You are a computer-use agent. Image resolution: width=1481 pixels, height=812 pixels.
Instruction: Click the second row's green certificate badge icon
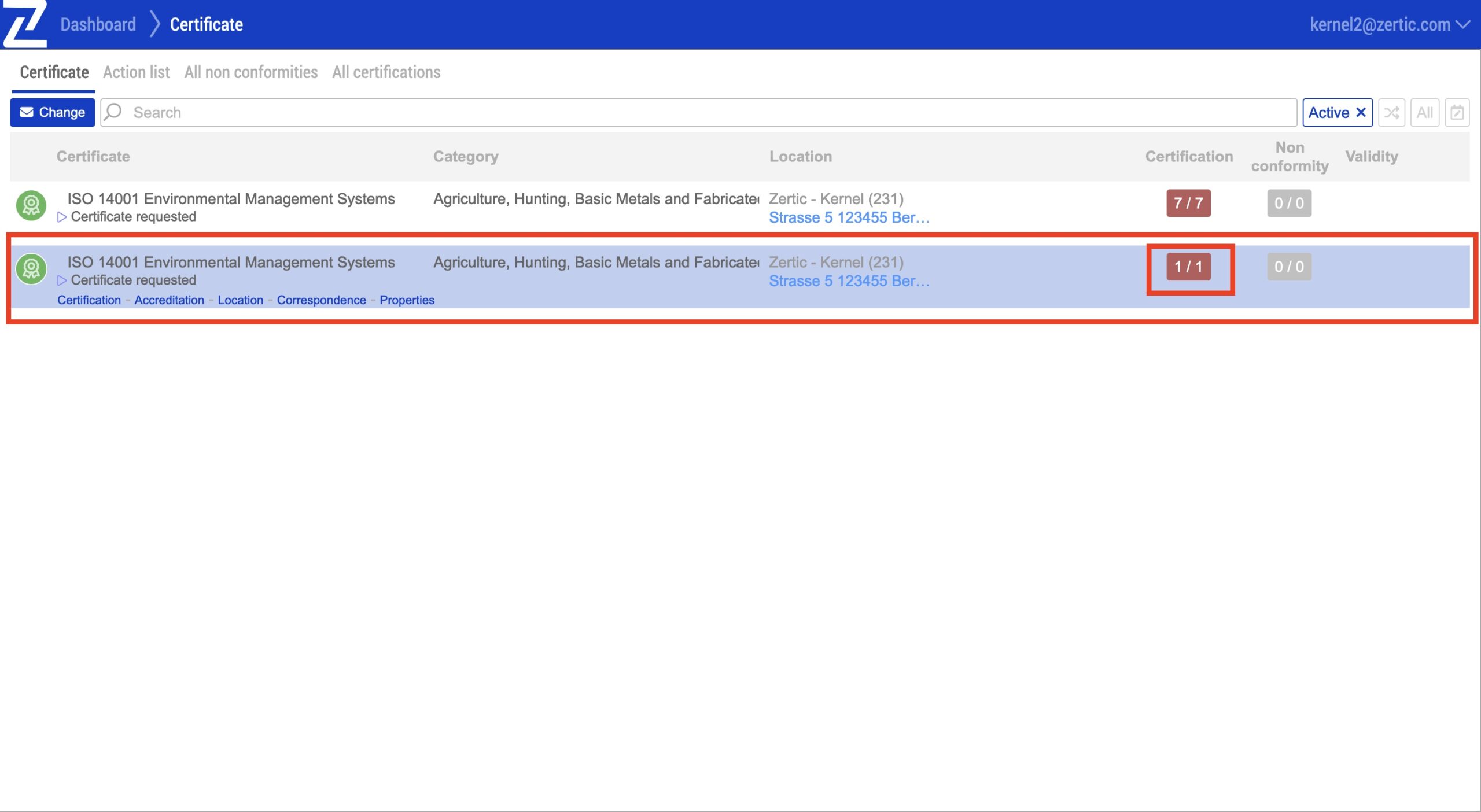[x=31, y=269]
